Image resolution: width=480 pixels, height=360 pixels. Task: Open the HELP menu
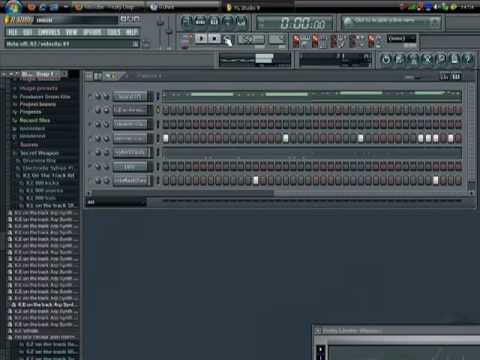point(132,32)
